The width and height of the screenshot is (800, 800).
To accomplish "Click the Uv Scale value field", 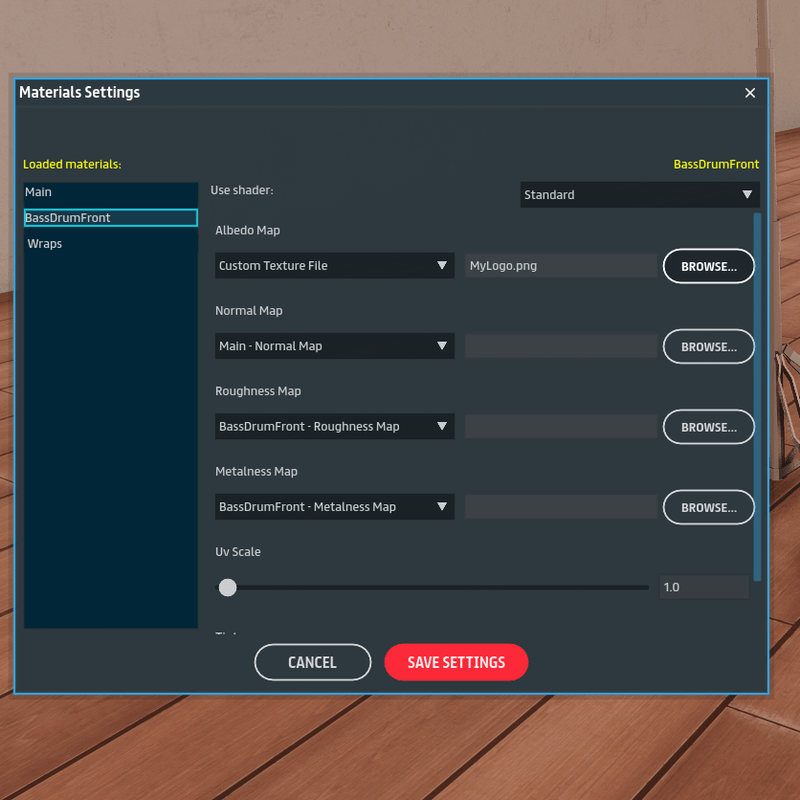I will pyautogui.click(x=703, y=587).
